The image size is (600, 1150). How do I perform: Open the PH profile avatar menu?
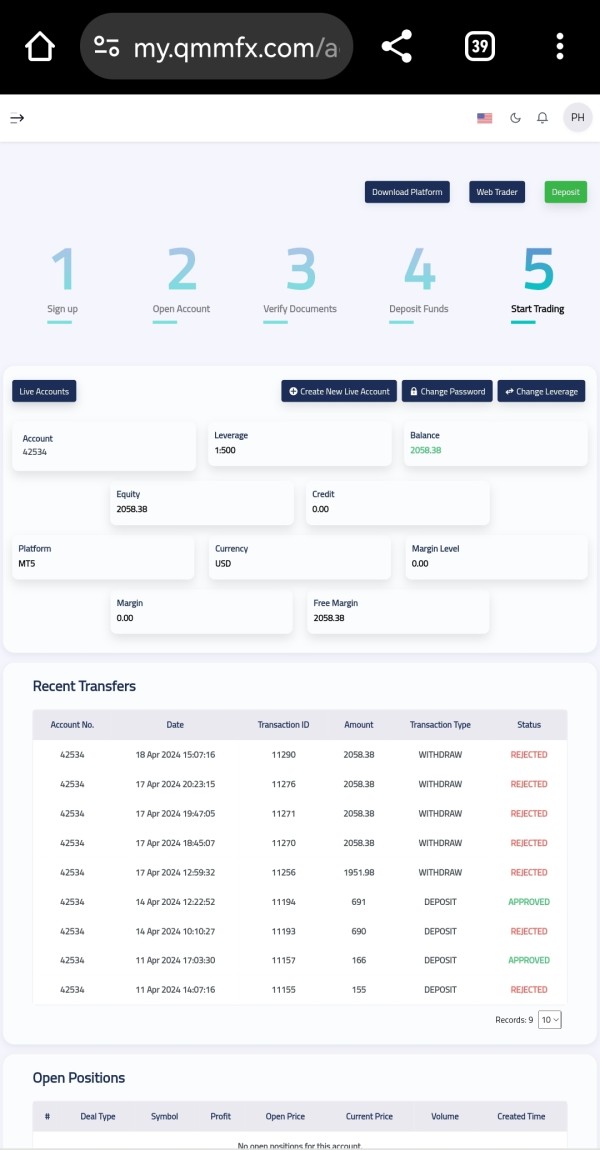click(578, 117)
